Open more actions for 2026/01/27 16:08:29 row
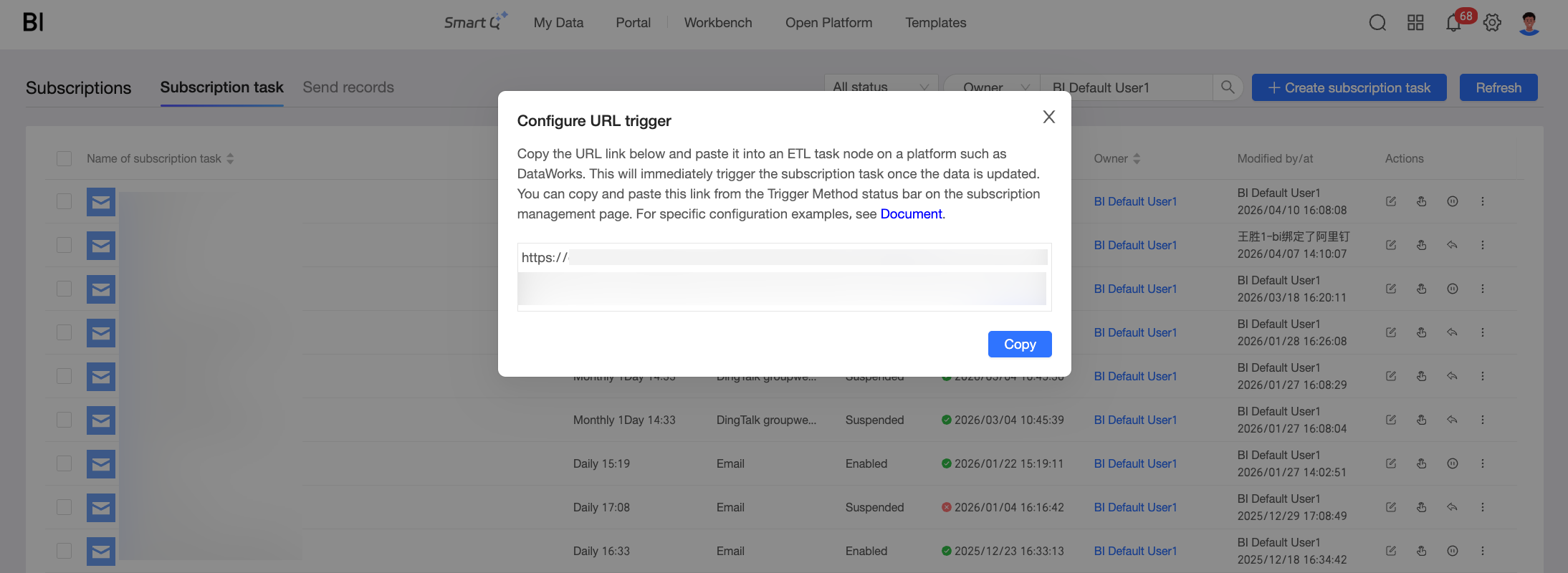 (x=1483, y=376)
